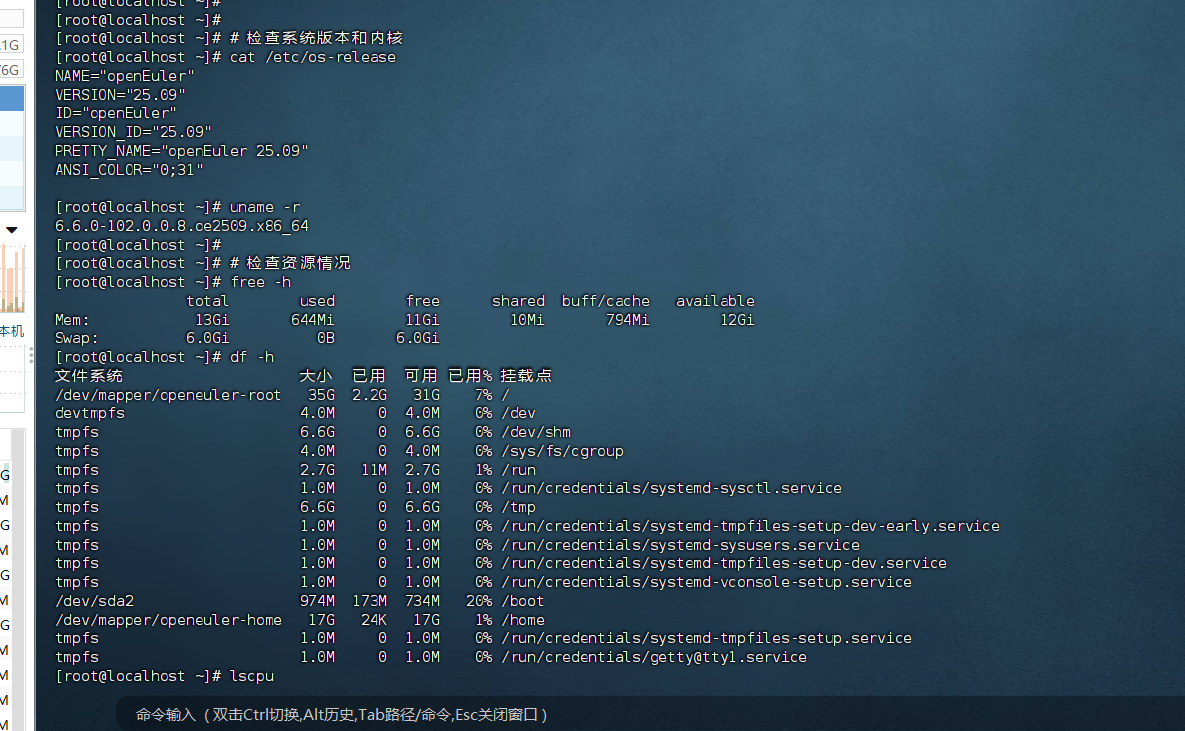This screenshot has width=1185, height=731.
Task: Click the 'buff/cache' column header
Action: coord(605,301)
